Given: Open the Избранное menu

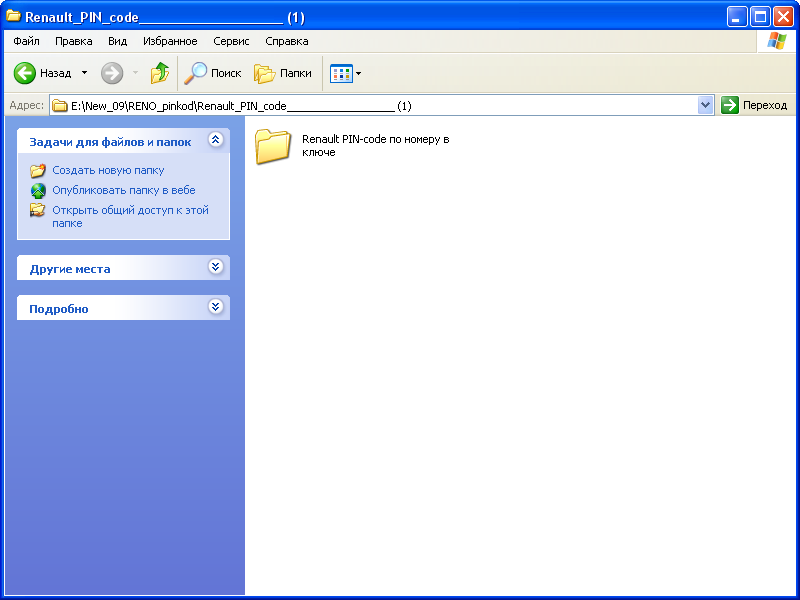Looking at the screenshot, I should (x=170, y=41).
